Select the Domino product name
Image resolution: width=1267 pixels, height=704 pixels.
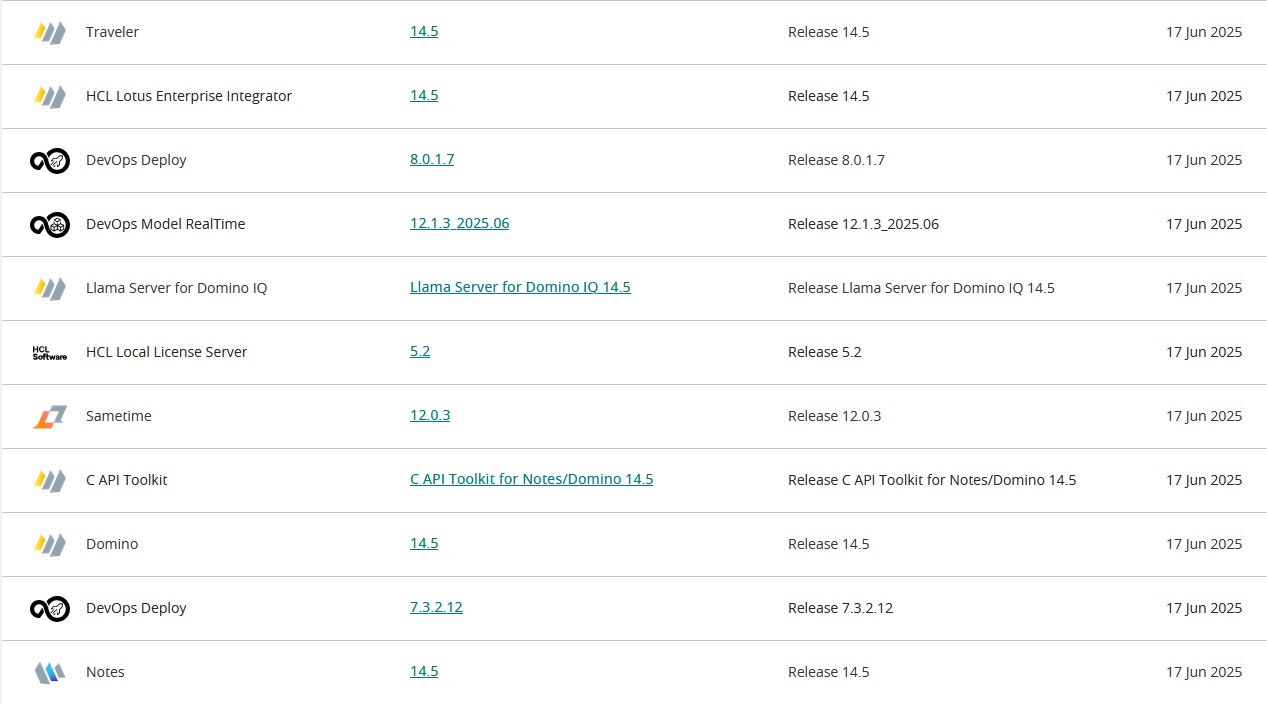(x=112, y=544)
